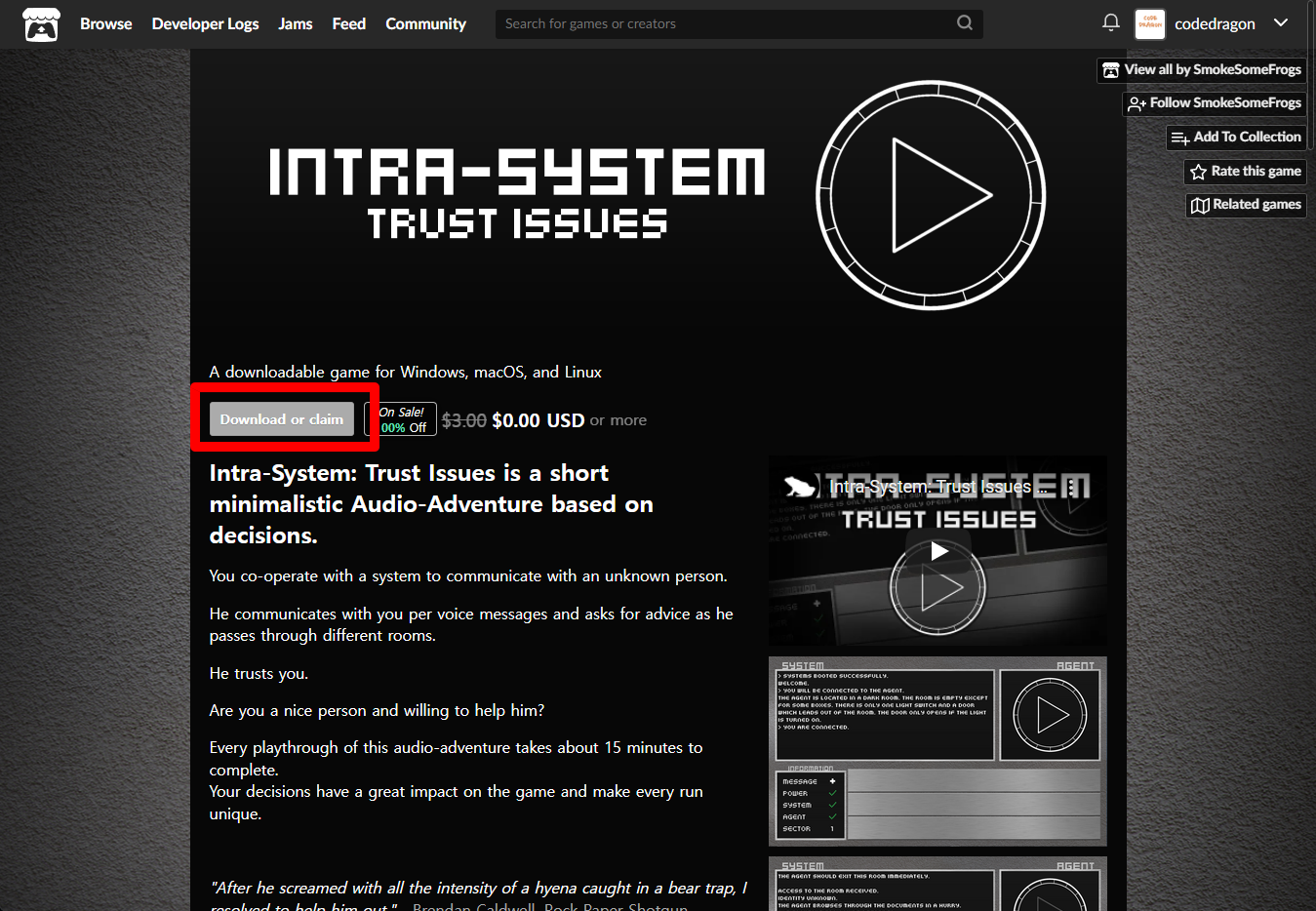Viewport: 1316px width, 911px height.
Task: Open Related games
Action: pos(1246,205)
